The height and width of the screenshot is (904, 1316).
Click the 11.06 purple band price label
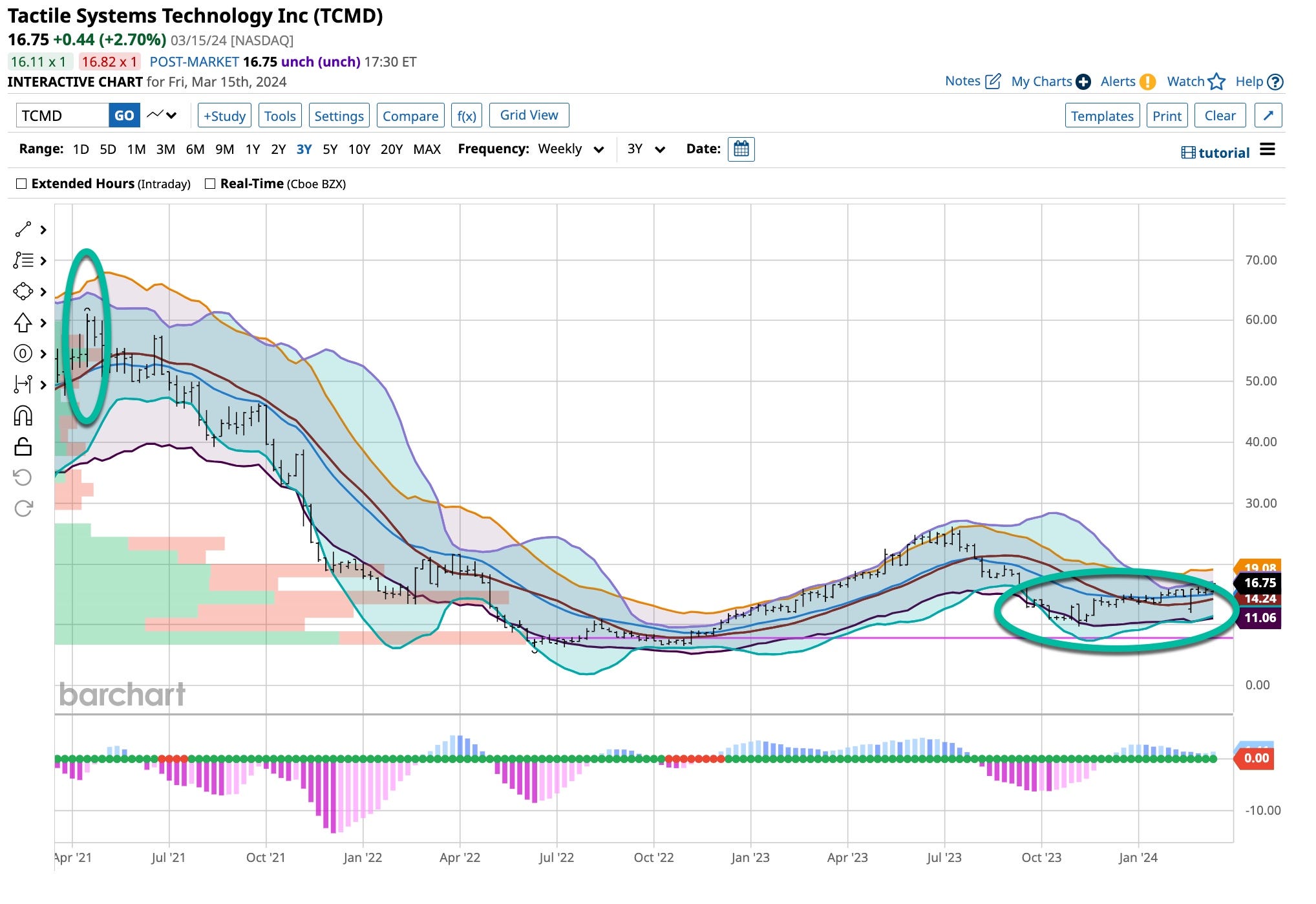coord(1259,618)
